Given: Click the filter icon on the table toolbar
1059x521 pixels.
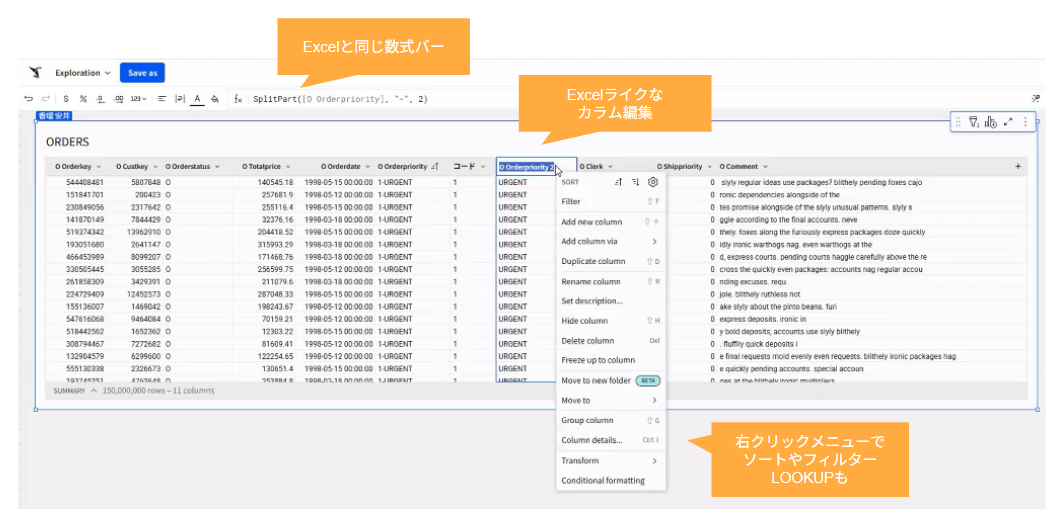Looking at the screenshot, I should point(974,122).
